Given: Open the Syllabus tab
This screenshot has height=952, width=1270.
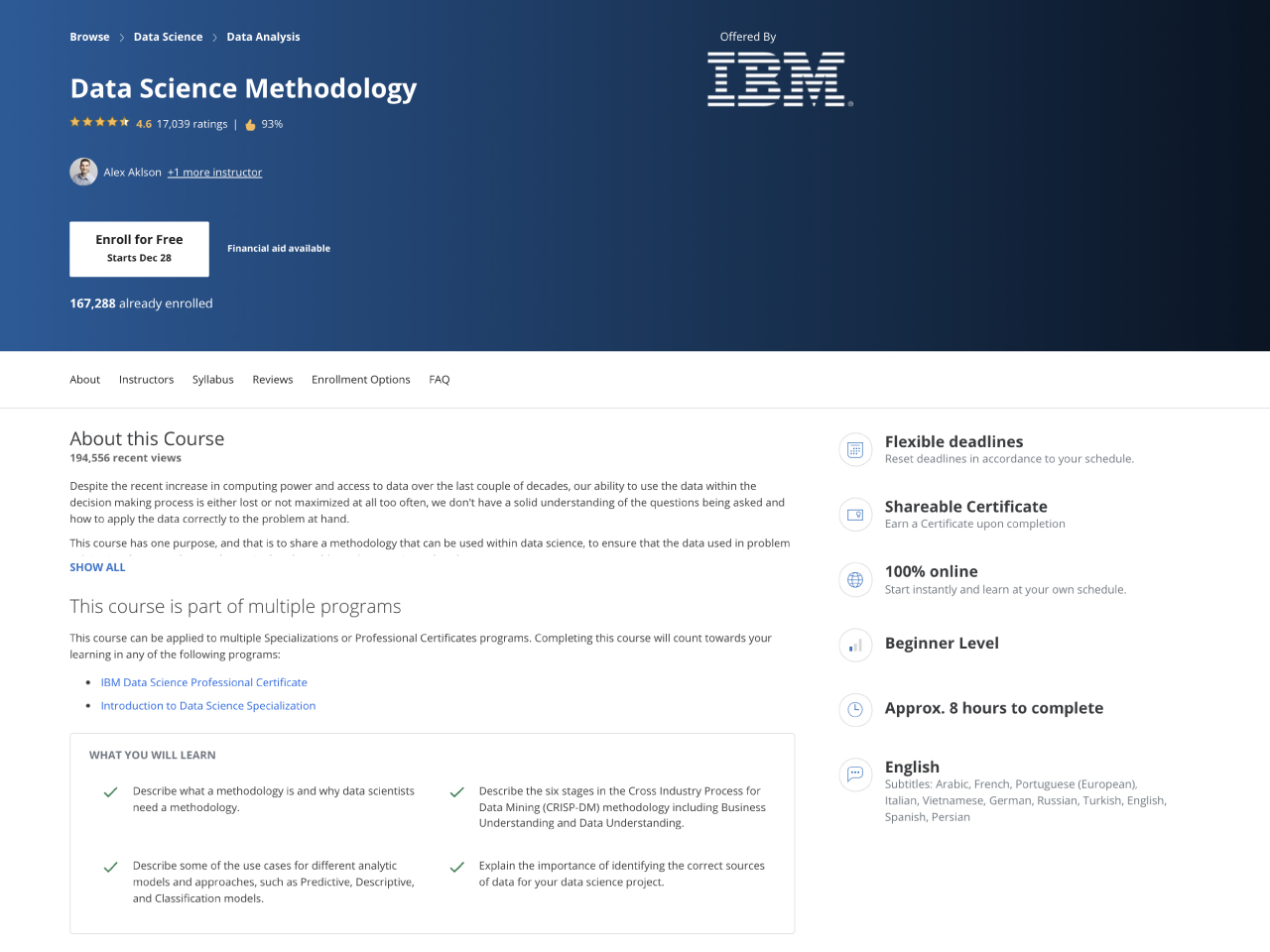Looking at the screenshot, I should (213, 380).
